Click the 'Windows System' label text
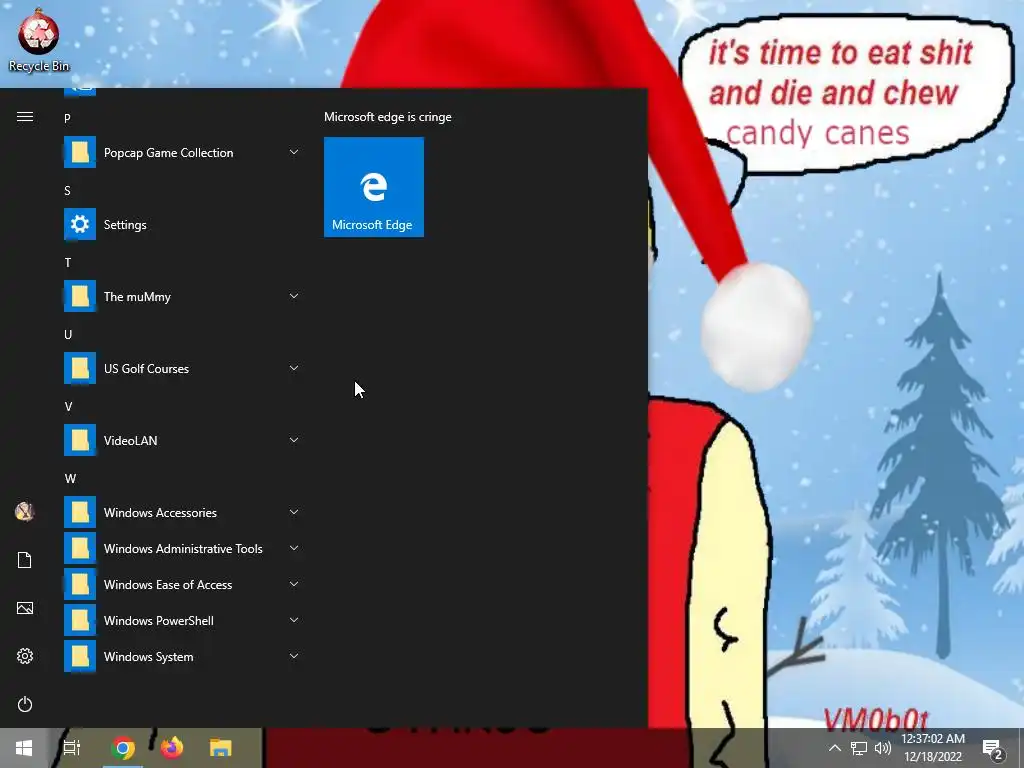 click(x=148, y=657)
